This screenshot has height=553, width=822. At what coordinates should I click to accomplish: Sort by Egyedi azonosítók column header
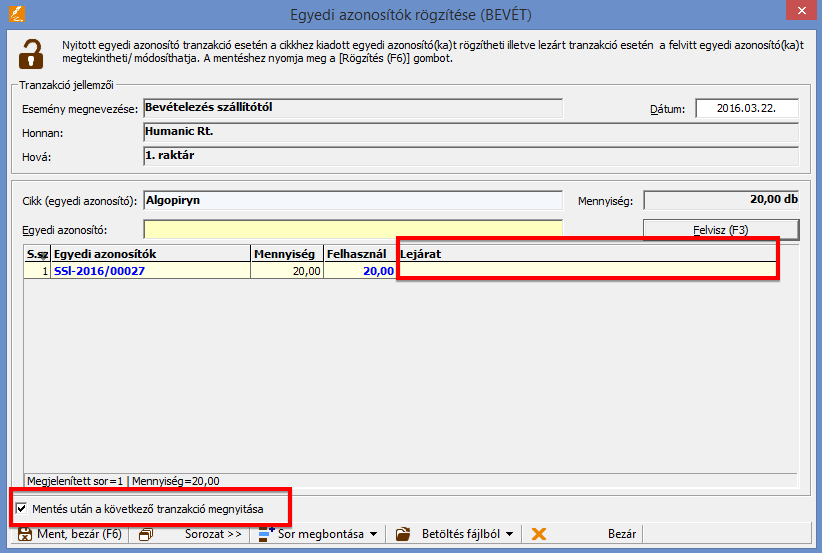point(150,254)
